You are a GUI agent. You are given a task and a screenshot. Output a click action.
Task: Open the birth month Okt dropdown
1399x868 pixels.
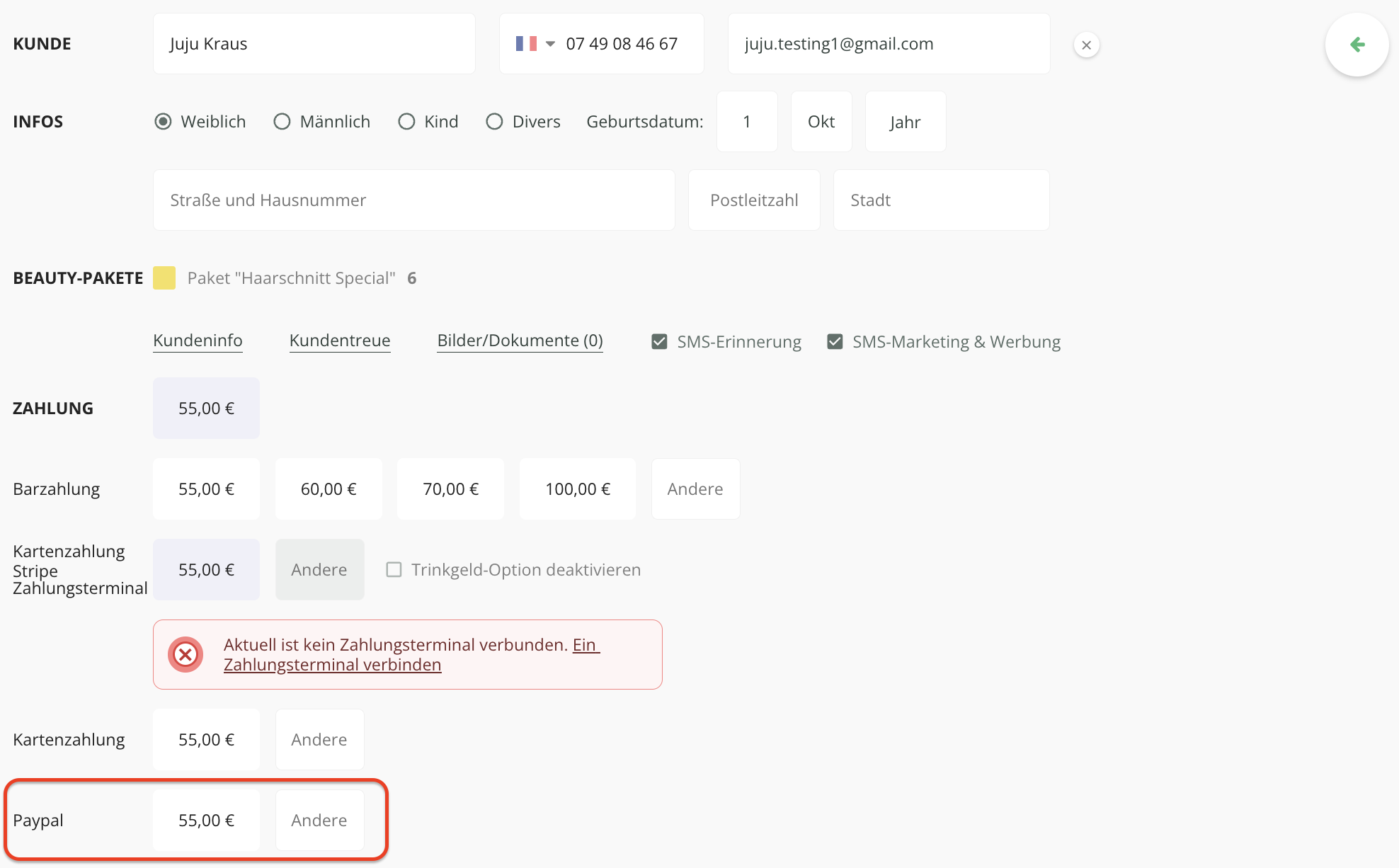821,122
